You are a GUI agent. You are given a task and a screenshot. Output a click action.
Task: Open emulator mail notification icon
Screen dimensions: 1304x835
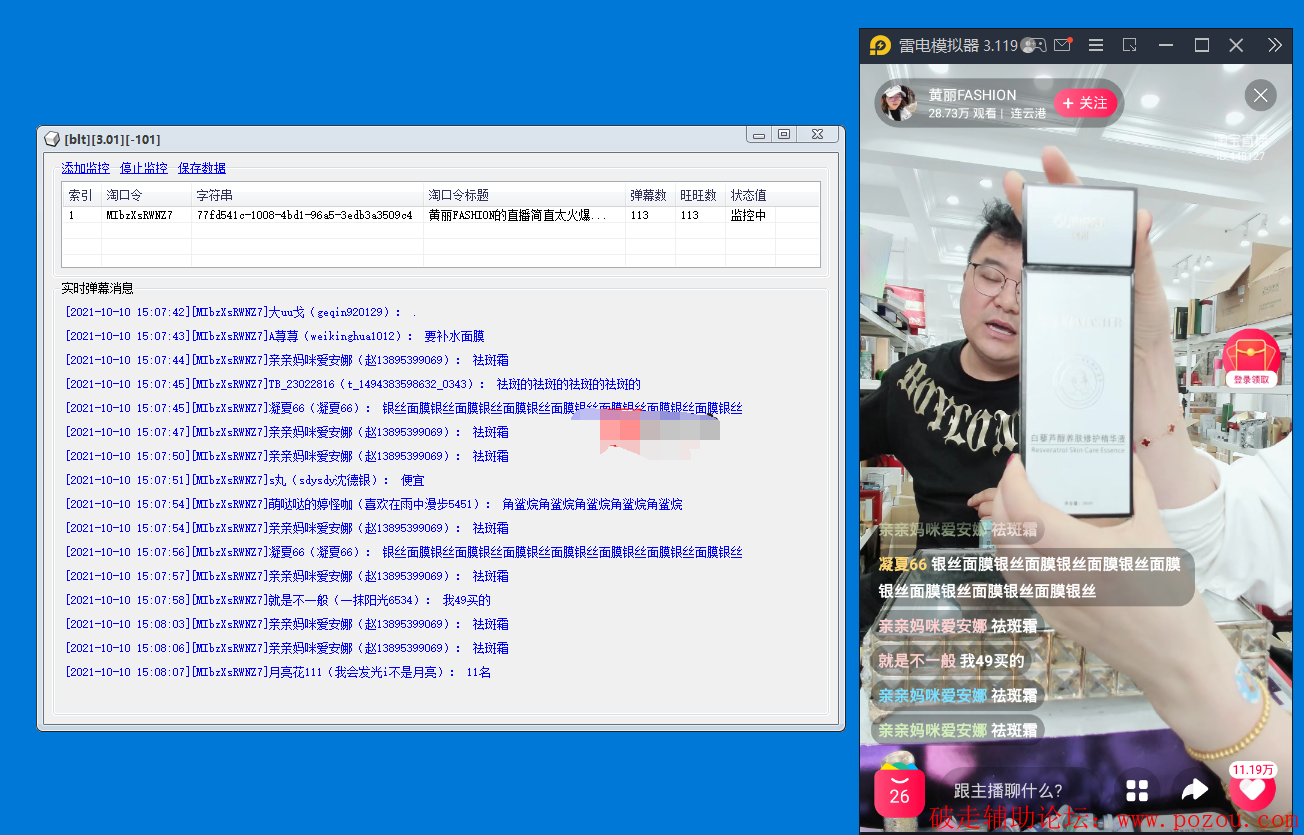click(x=1062, y=45)
